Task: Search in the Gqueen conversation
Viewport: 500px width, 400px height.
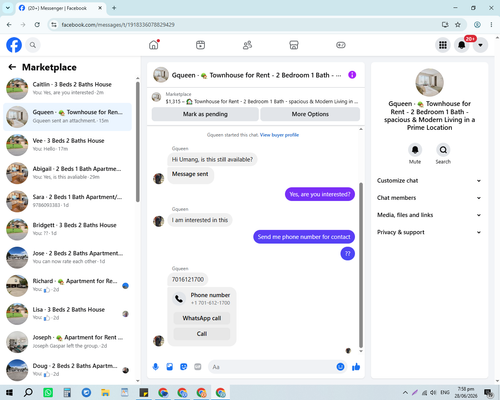Action: click(x=443, y=150)
